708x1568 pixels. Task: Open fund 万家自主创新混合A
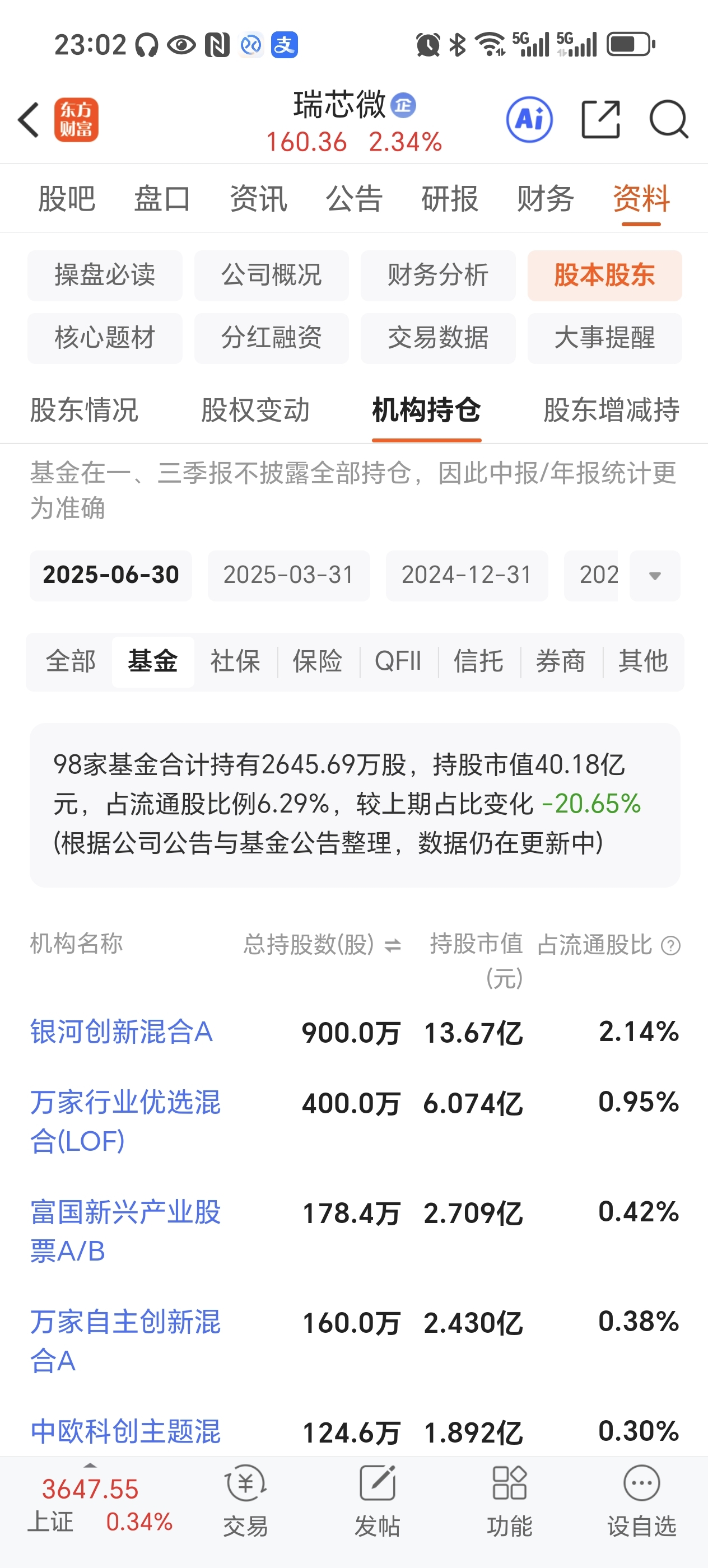coord(125,1341)
